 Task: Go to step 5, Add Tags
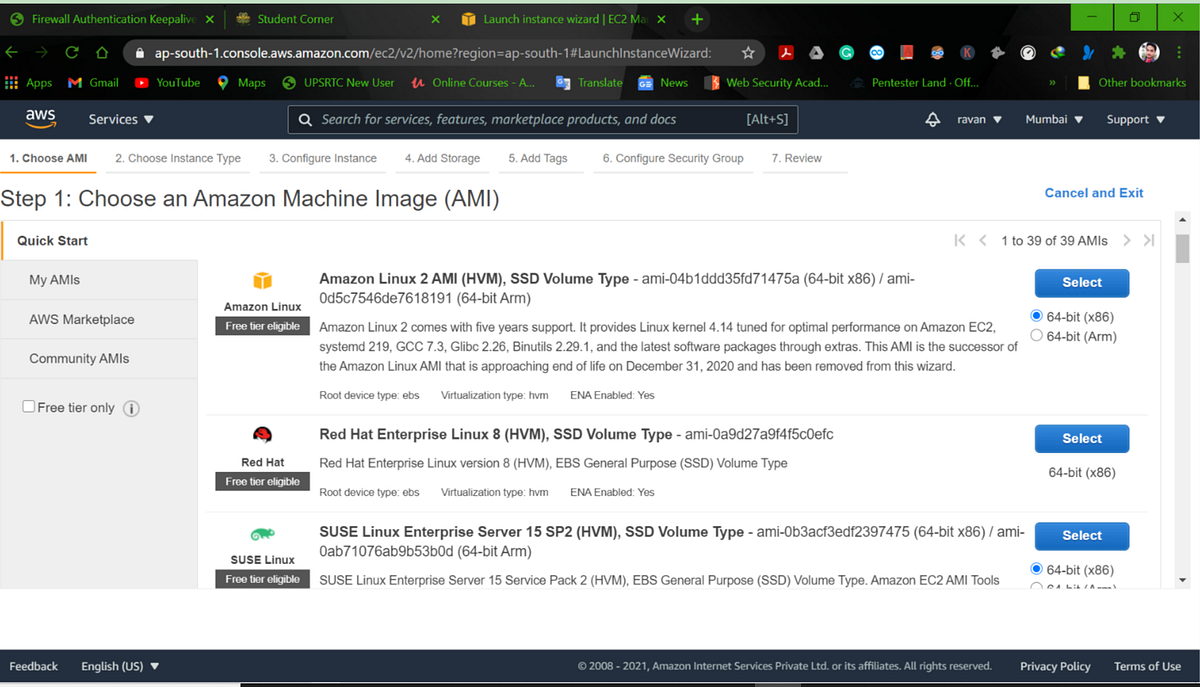pyautogui.click(x=541, y=158)
